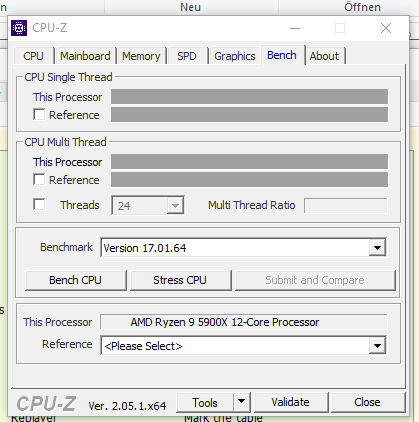Select the Memory tab
The image size is (419, 422).
(x=141, y=56)
